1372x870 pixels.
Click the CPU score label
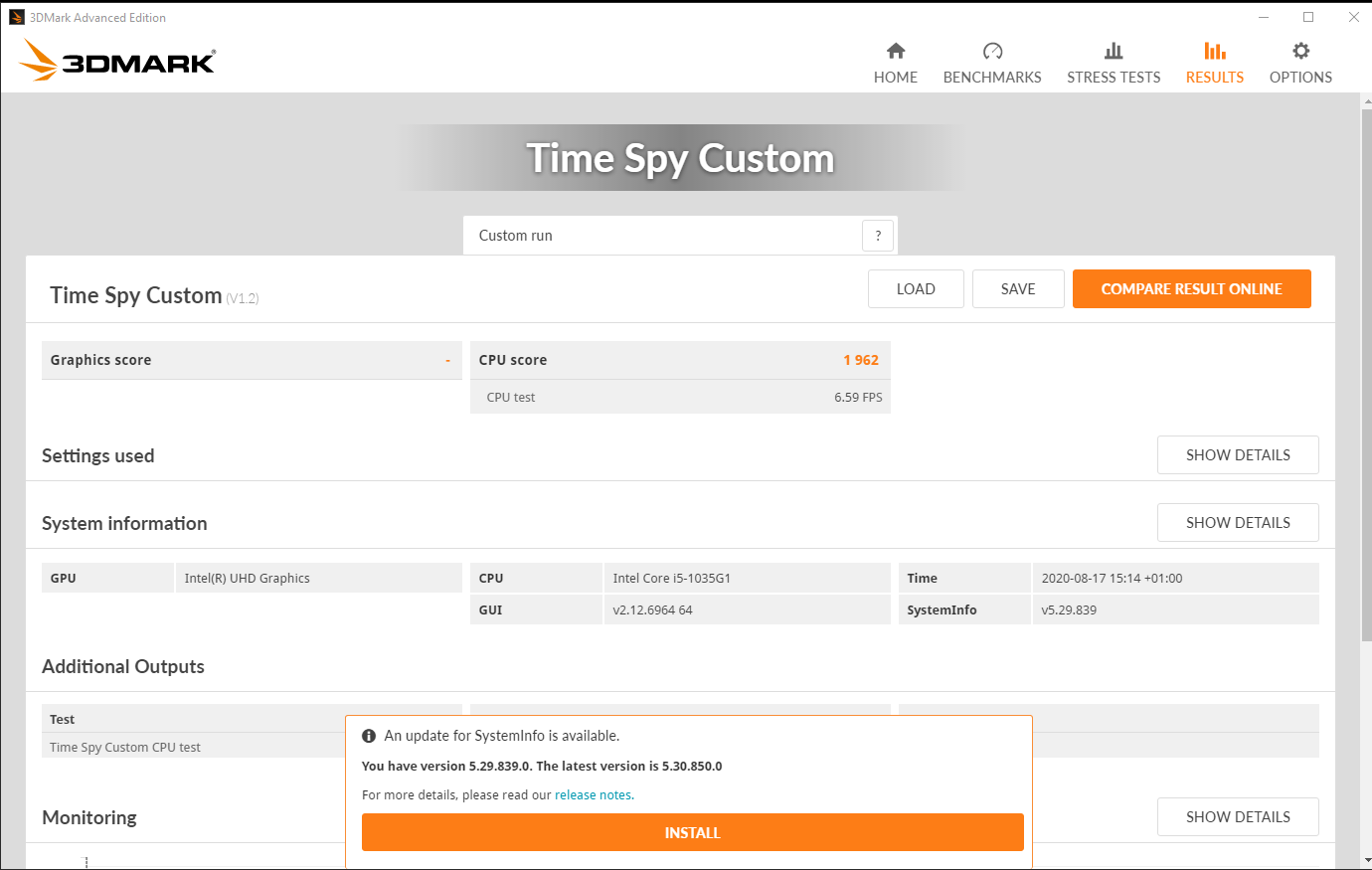point(513,360)
